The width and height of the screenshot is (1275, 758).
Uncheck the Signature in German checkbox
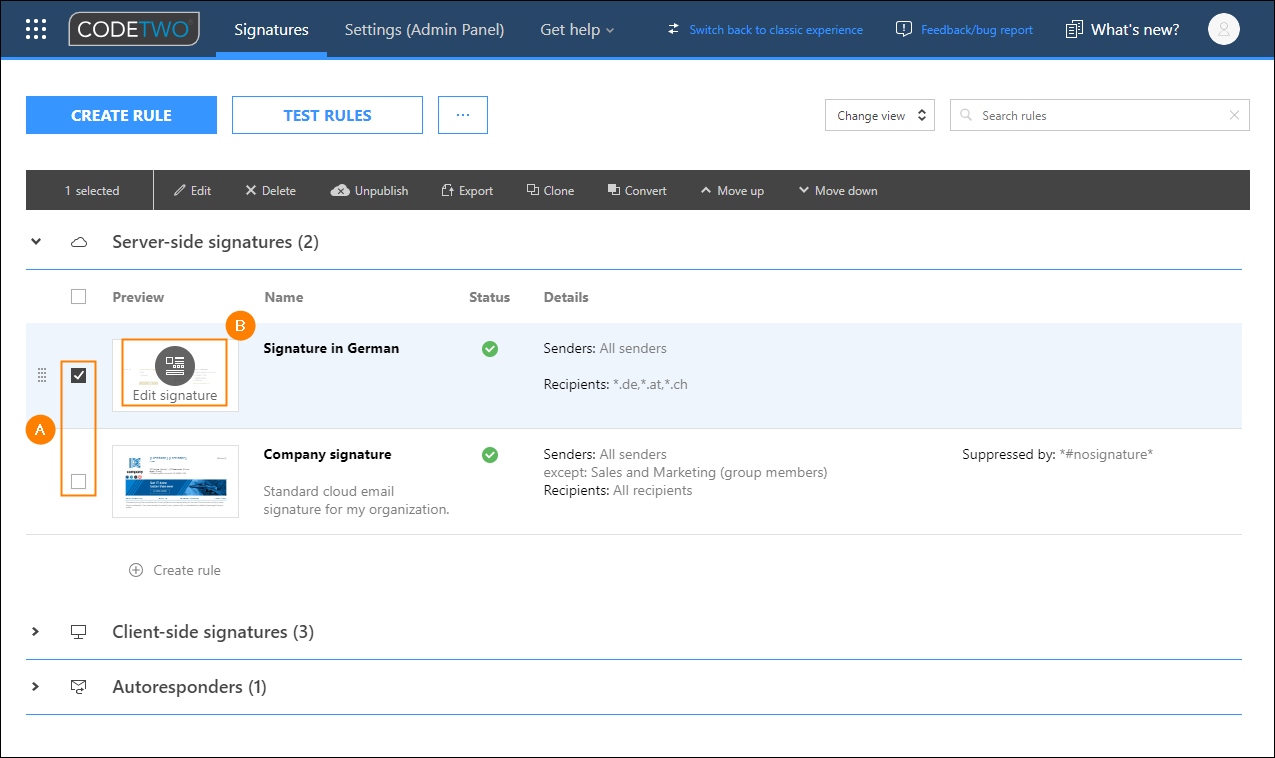(78, 375)
